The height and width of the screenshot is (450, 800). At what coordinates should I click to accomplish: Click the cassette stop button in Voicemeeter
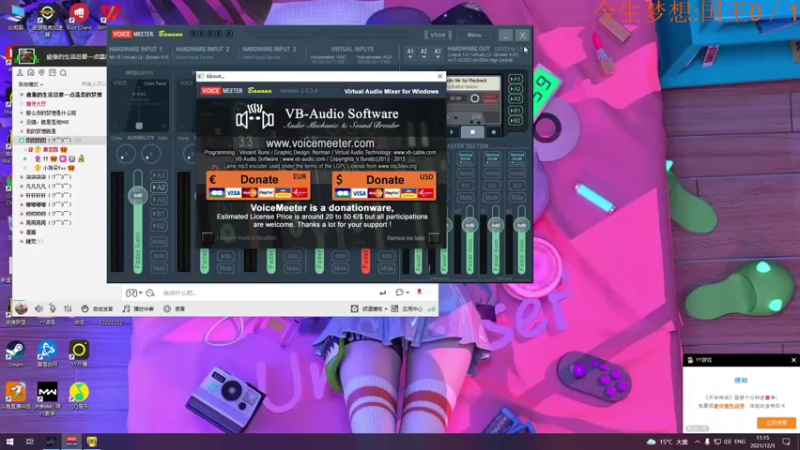pos(472,132)
